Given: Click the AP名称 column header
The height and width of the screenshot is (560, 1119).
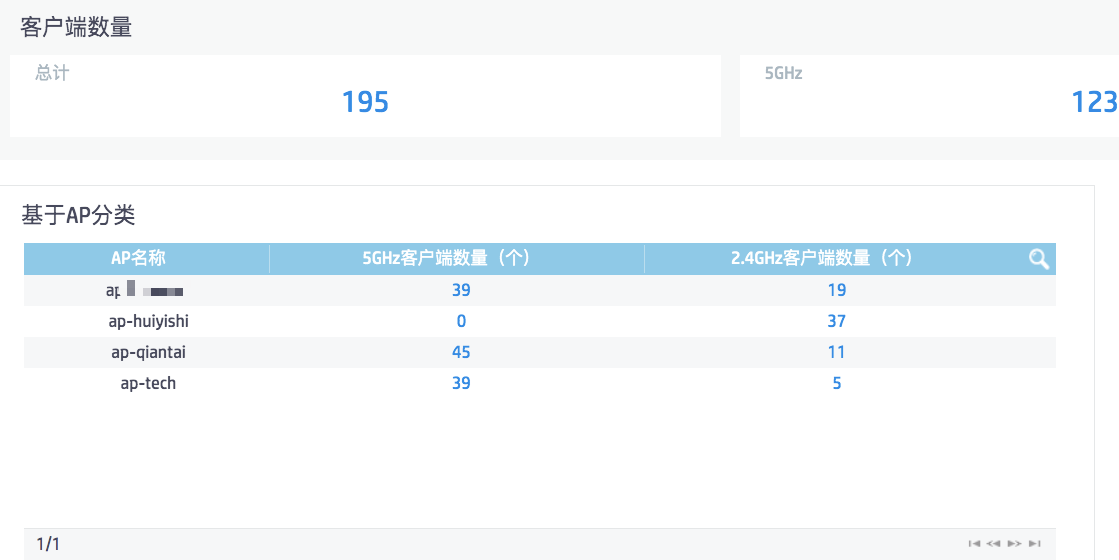Looking at the screenshot, I should click(x=138, y=258).
